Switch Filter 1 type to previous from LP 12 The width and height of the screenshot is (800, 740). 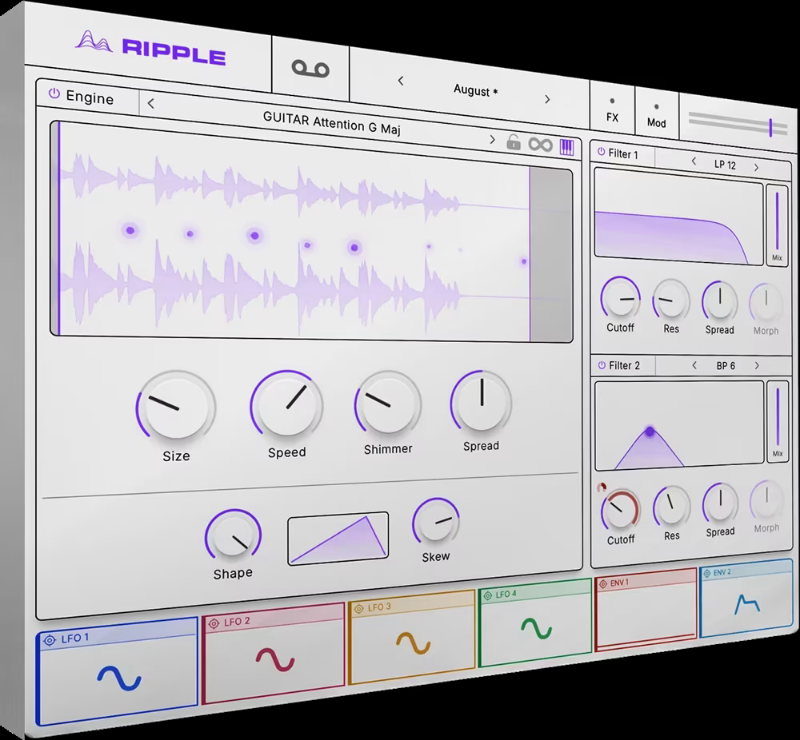[694, 161]
